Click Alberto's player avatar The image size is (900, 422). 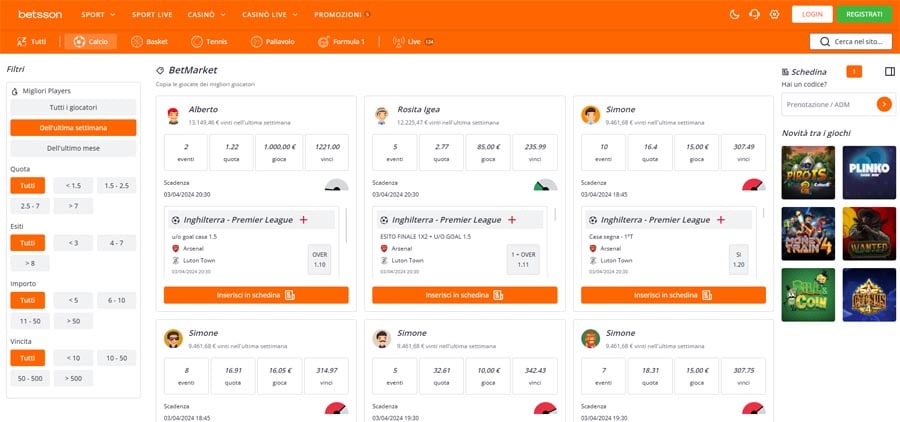click(x=173, y=115)
